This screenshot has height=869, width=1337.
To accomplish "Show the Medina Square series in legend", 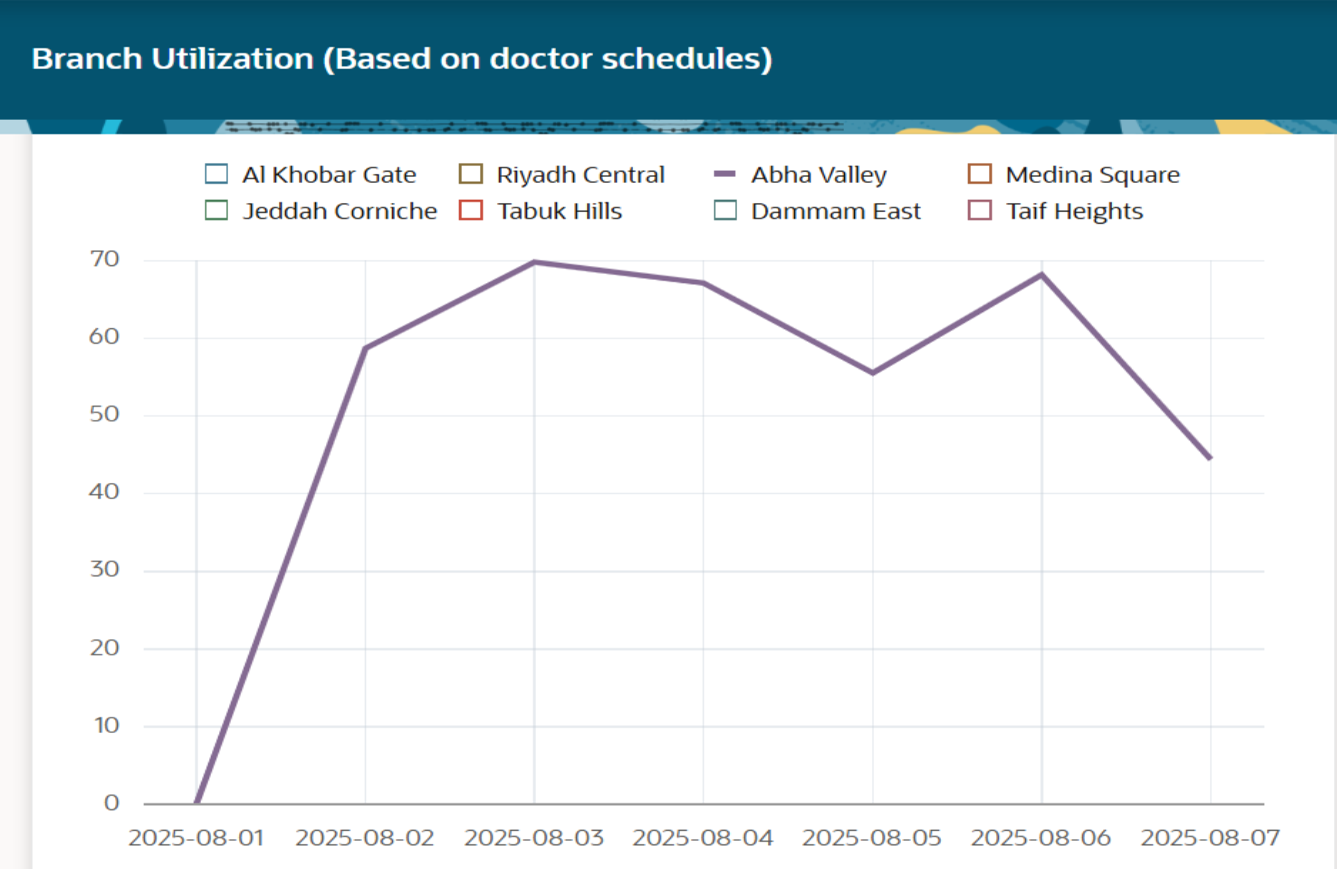I will coord(980,175).
